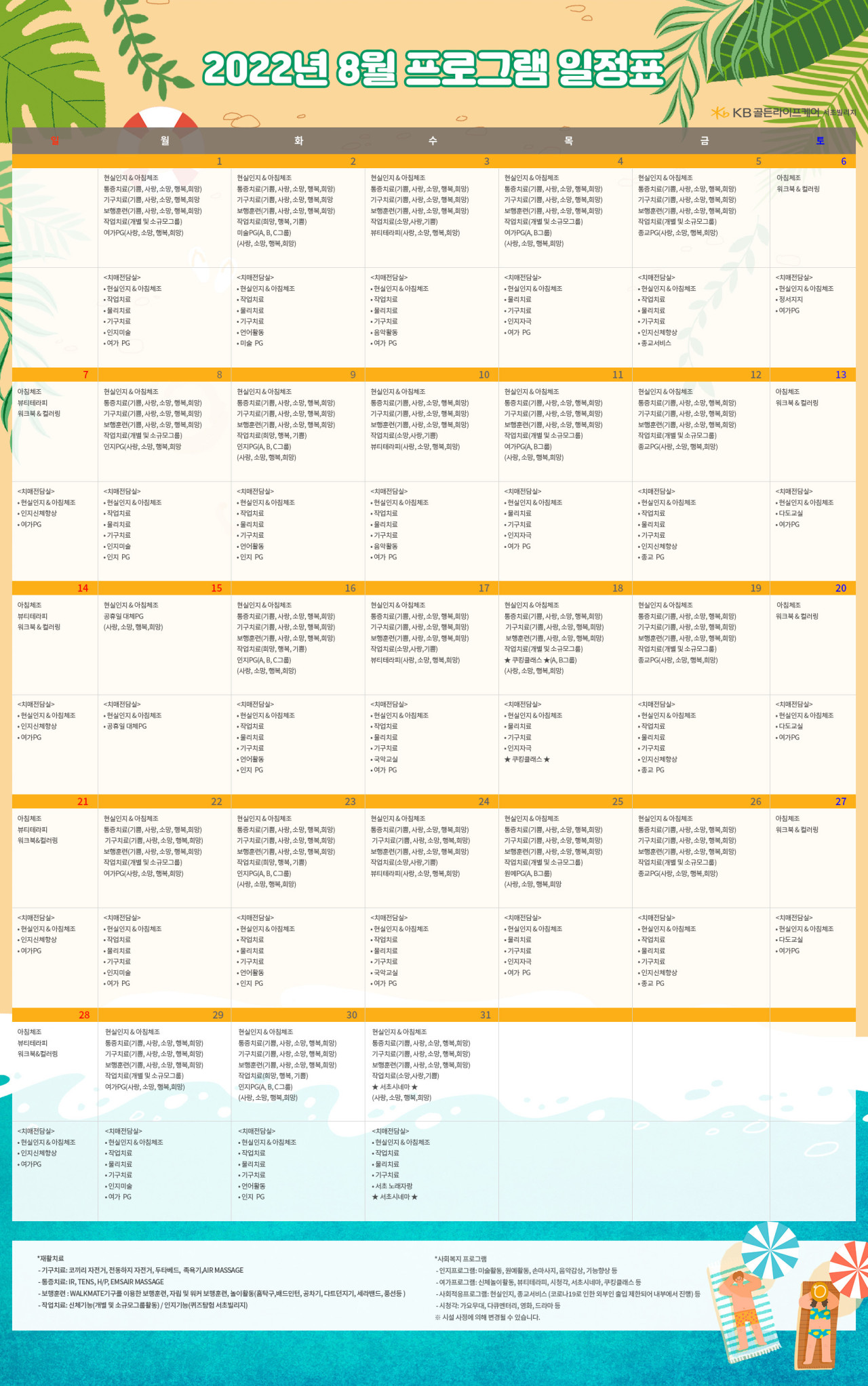Image resolution: width=868 pixels, height=1386 pixels.
Task: Select the sunbathing woman on orange towel
Action: [x=818, y=1322]
